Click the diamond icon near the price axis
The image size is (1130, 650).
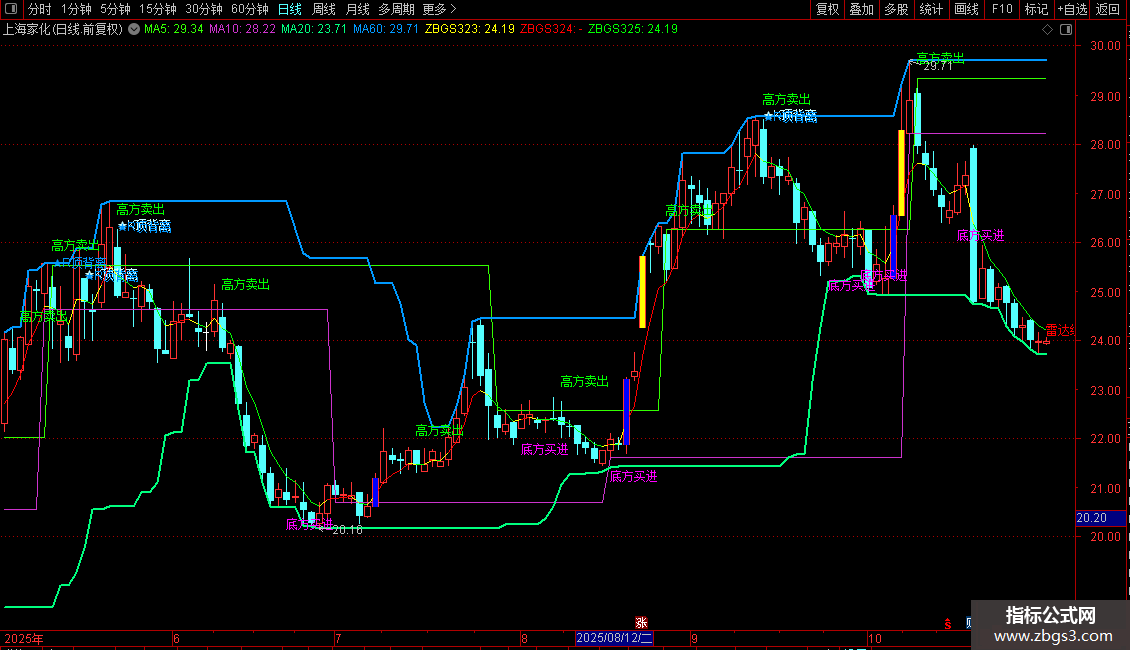1047,30
